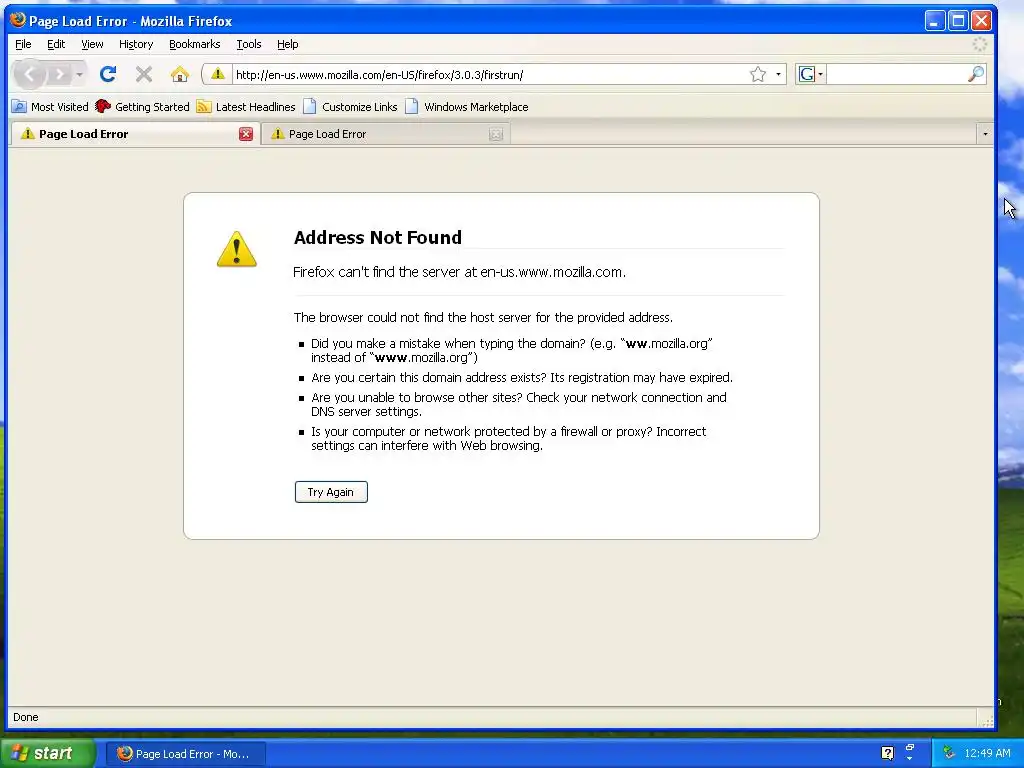Click the Try Again button
Viewport: 1024px width, 768px height.
[x=331, y=492]
